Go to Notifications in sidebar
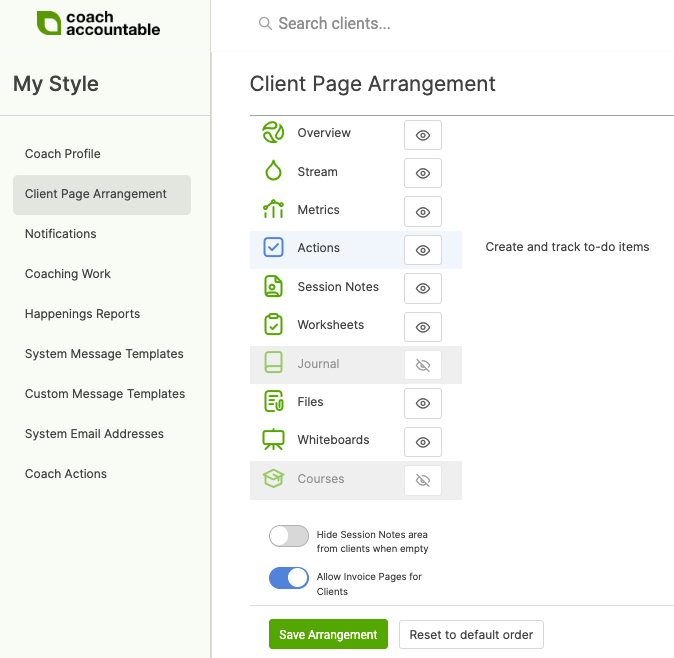674x658 pixels. pos(61,234)
